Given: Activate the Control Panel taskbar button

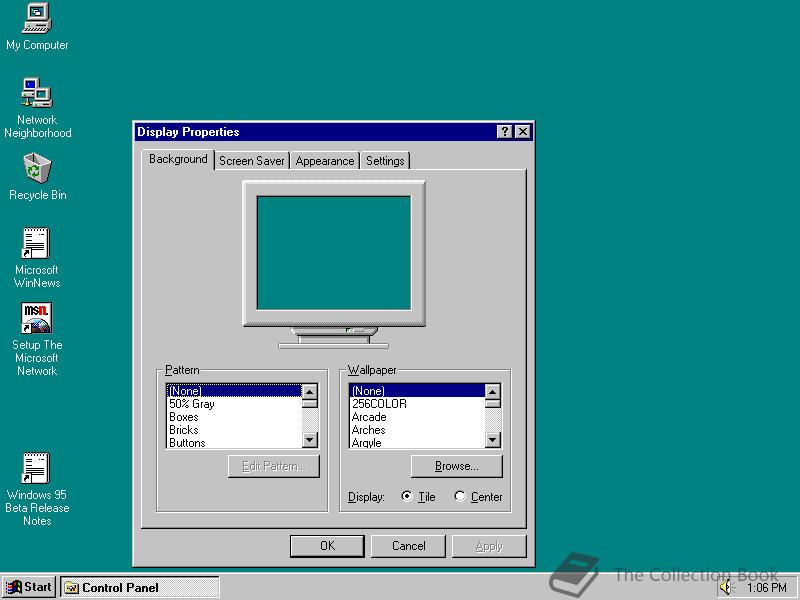Looking at the screenshot, I should click(x=140, y=587).
